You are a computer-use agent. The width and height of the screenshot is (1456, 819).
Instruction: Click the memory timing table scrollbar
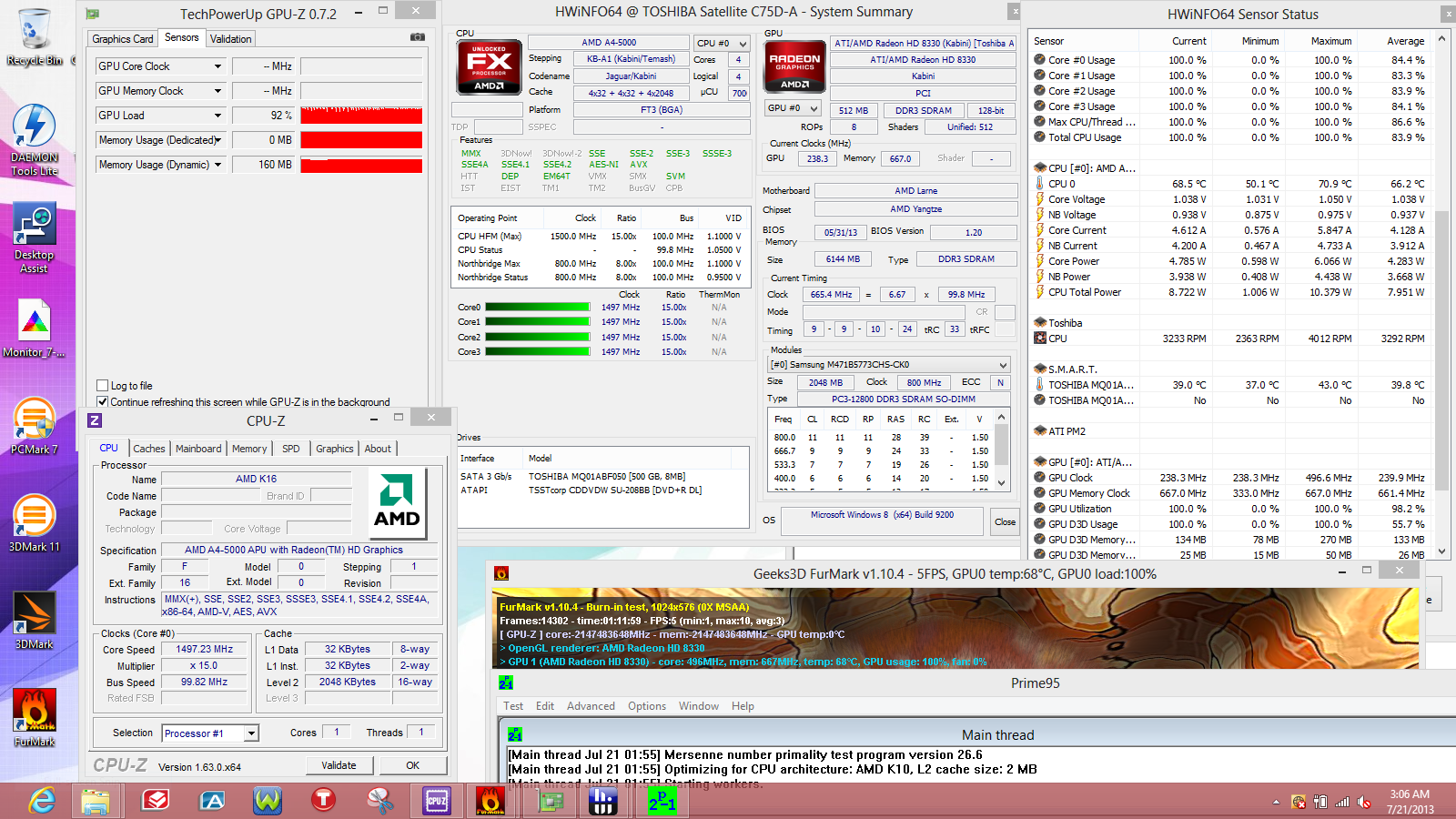[x=1002, y=450]
